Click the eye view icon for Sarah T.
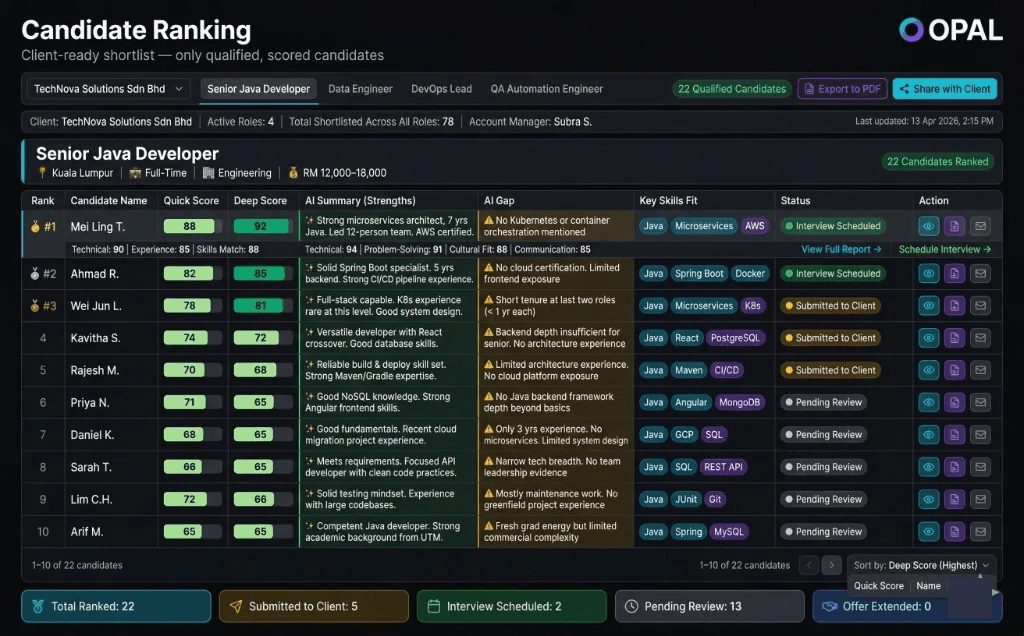 click(928, 467)
